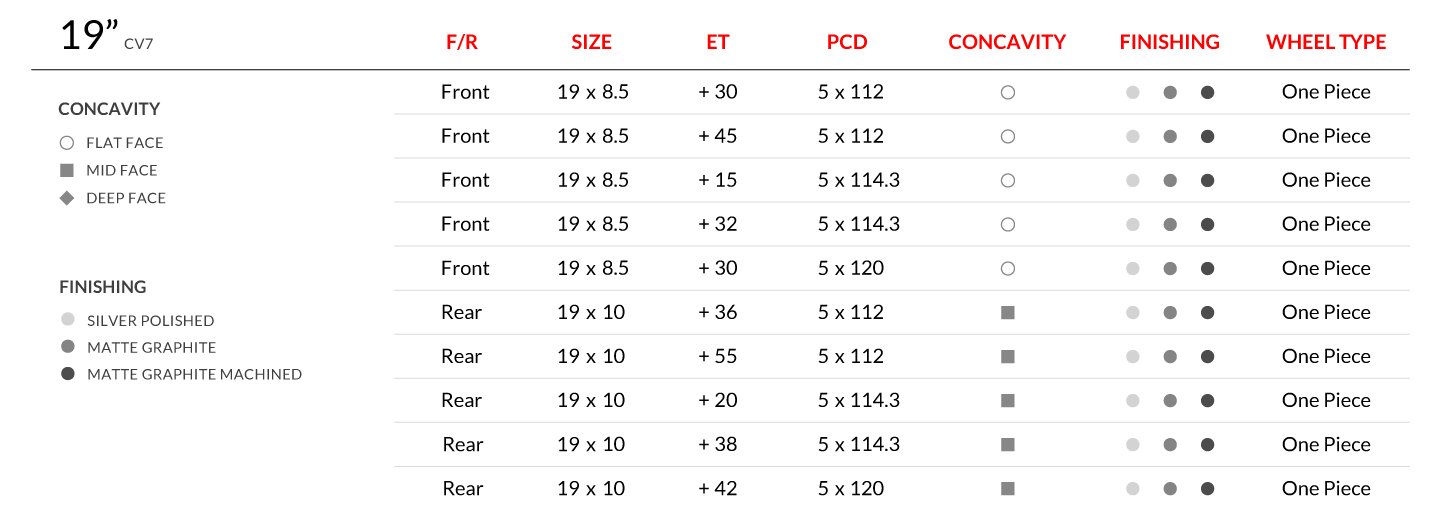Click the mid face square in the Rear +55 row
Screen dimensions: 1440x511
point(1007,356)
